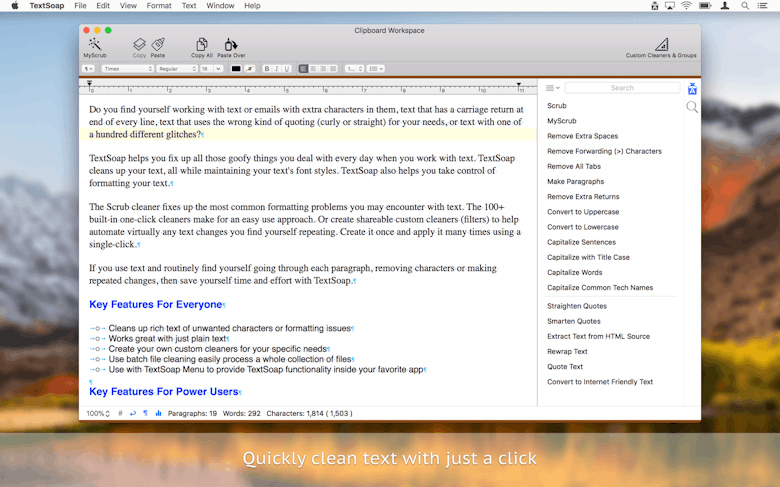Click the translate/language icon beside the search field
Image resolution: width=780 pixels, height=487 pixels.
[x=692, y=89]
